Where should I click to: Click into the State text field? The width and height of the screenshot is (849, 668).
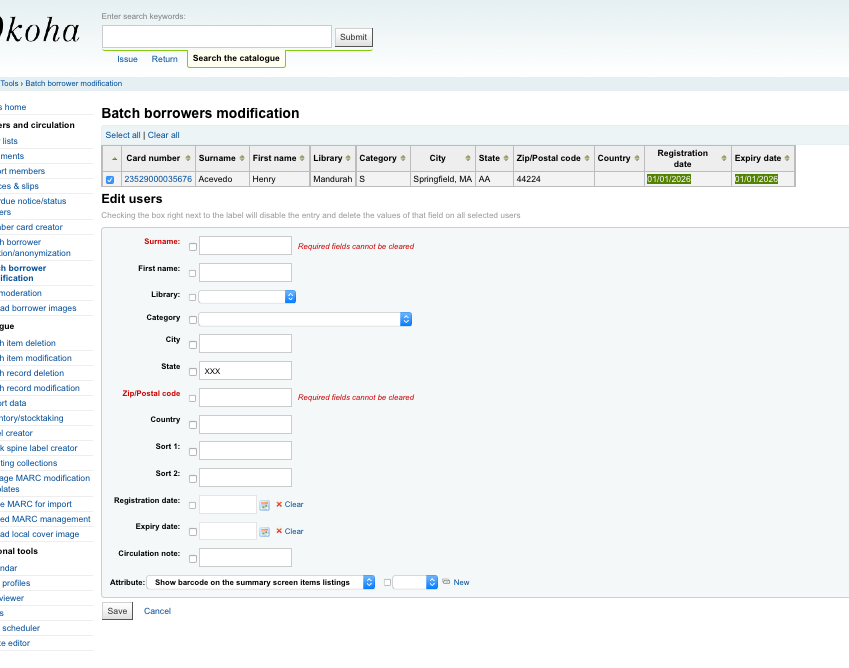pos(245,371)
